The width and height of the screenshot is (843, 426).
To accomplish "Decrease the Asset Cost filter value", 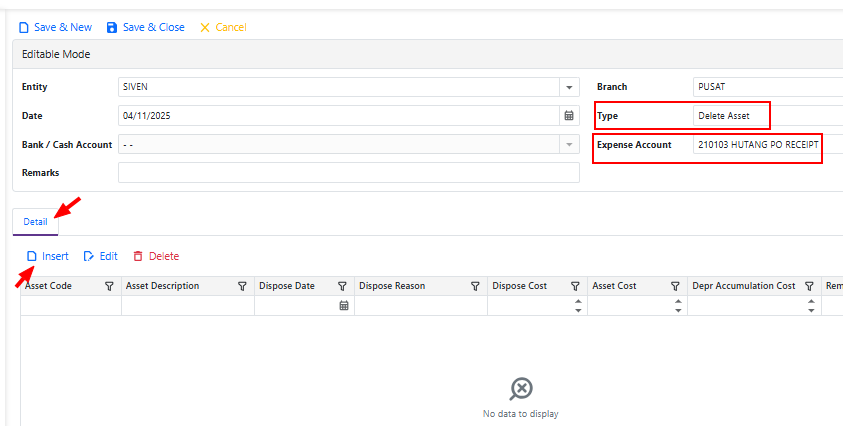I will point(678,310).
